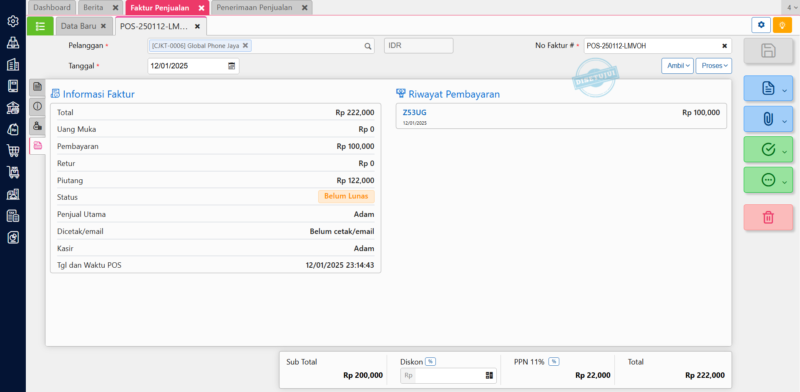Click the green list view button
800x392 pixels.
pos(40,26)
